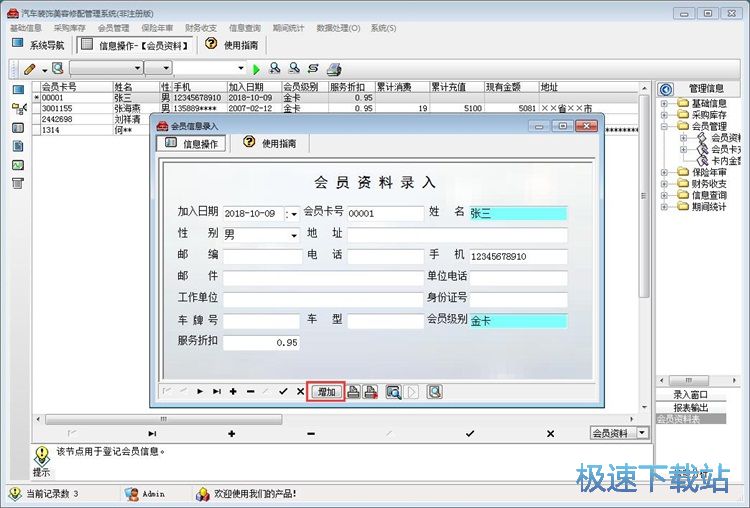Click the main grid horizontal scrollbar thumb
The image size is (750, 508).
pyautogui.click(x=164, y=420)
